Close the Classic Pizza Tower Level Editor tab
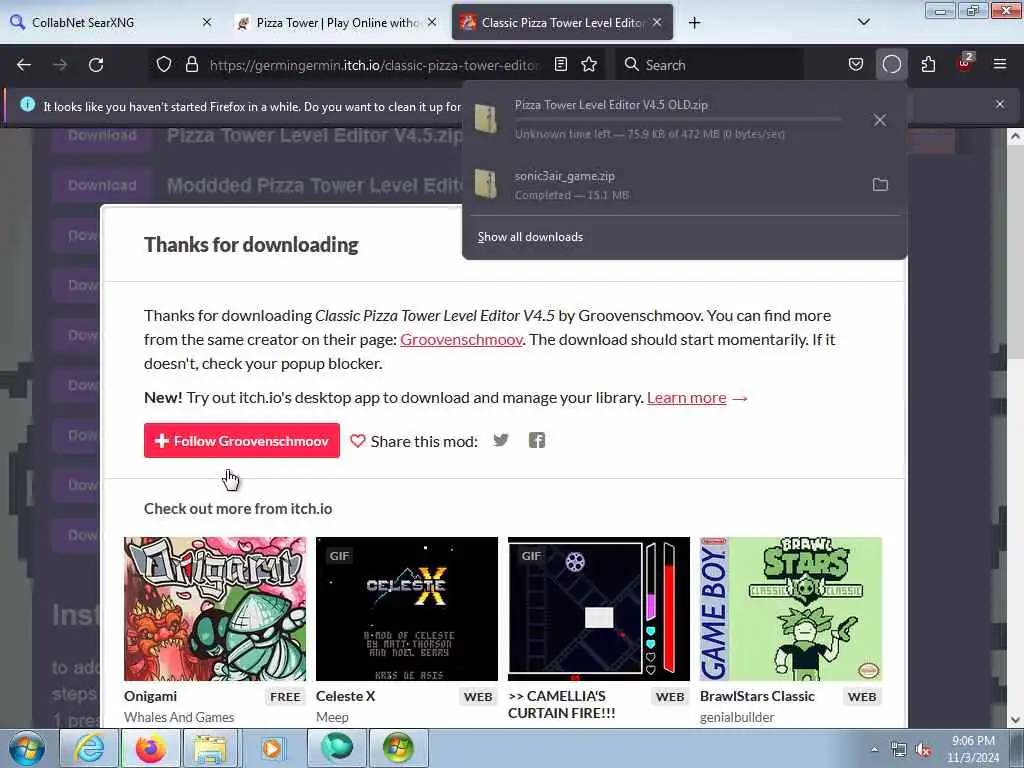 657,22
